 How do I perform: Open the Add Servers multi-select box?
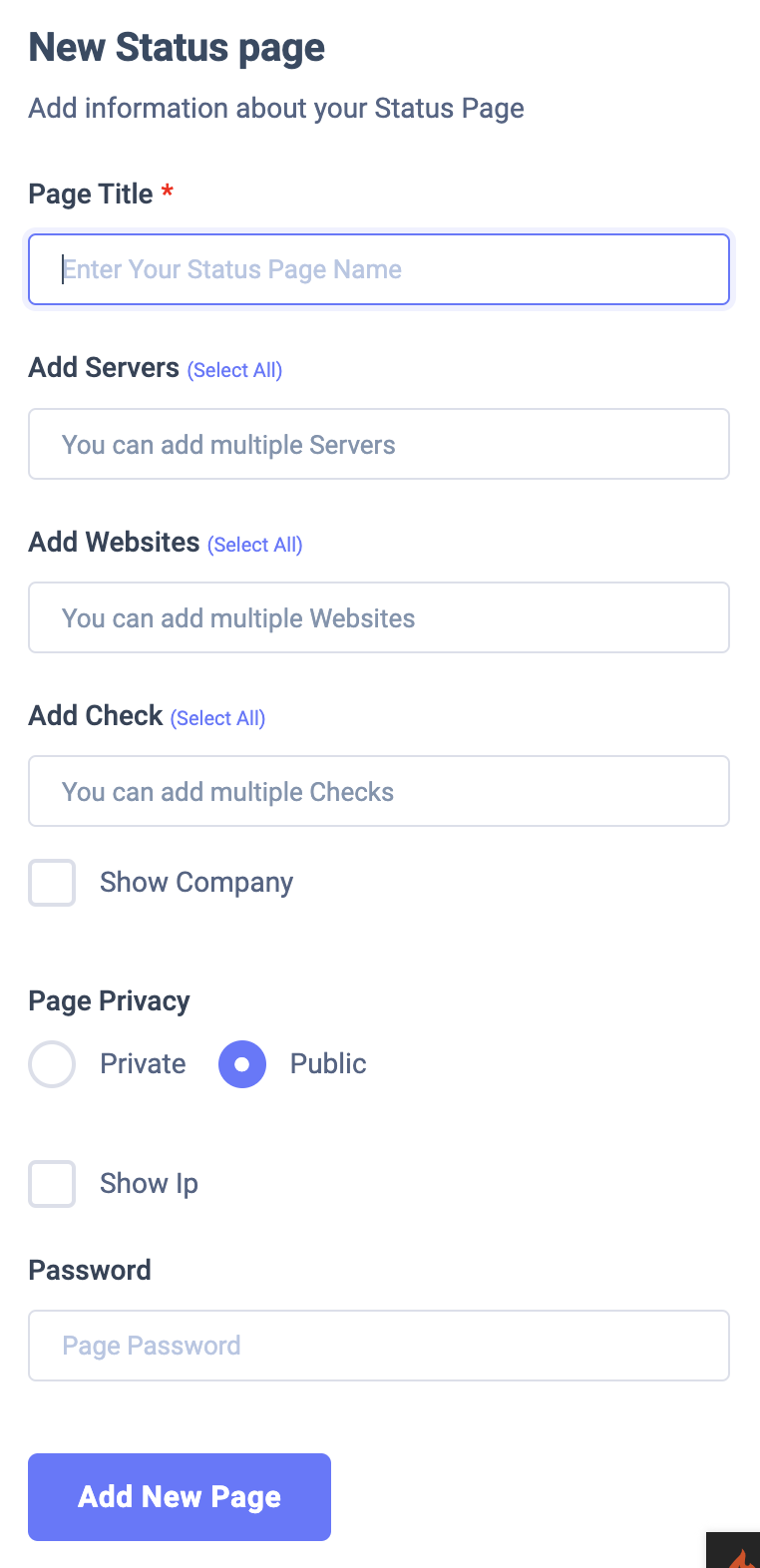[x=379, y=444]
